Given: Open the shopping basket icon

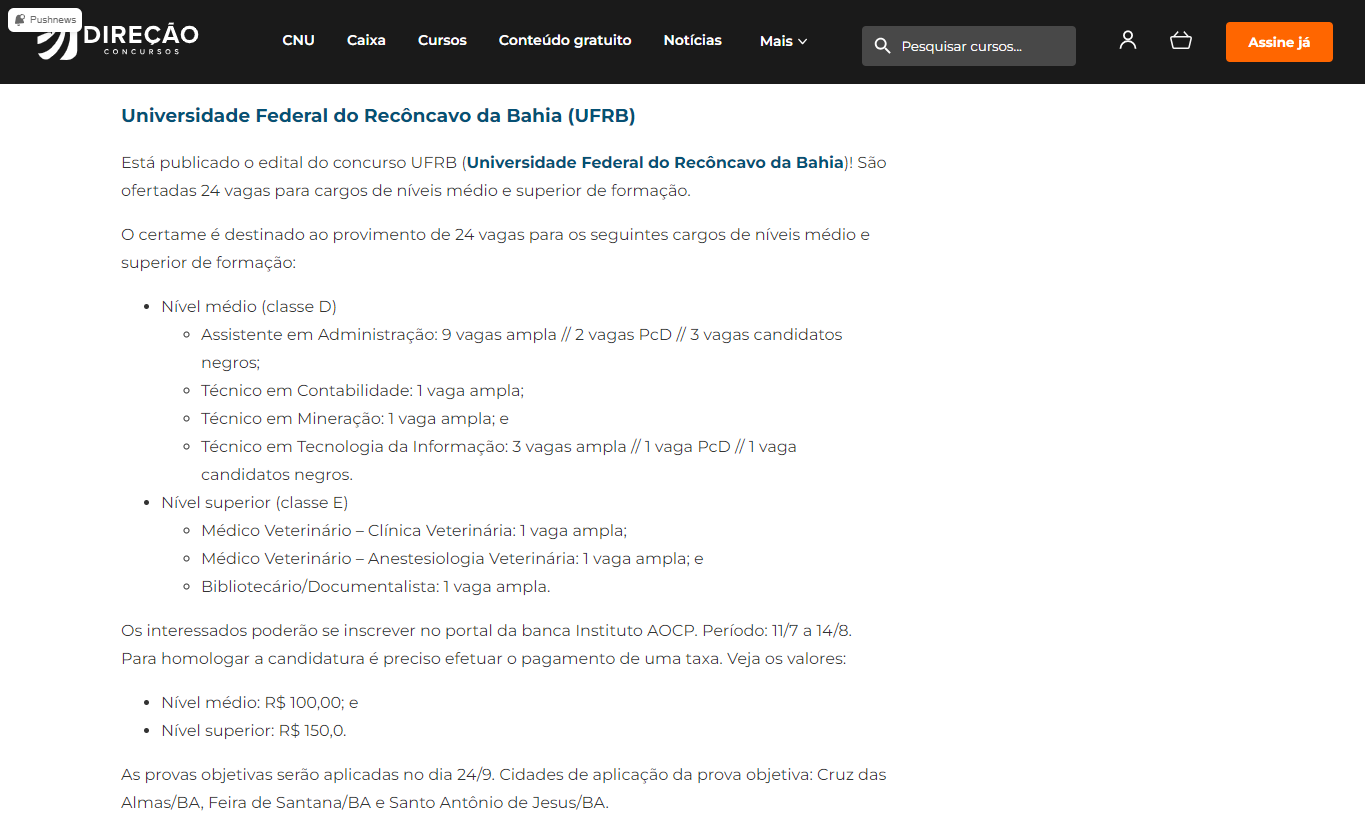Looking at the screenshot, I should (x=1181, y=40).
